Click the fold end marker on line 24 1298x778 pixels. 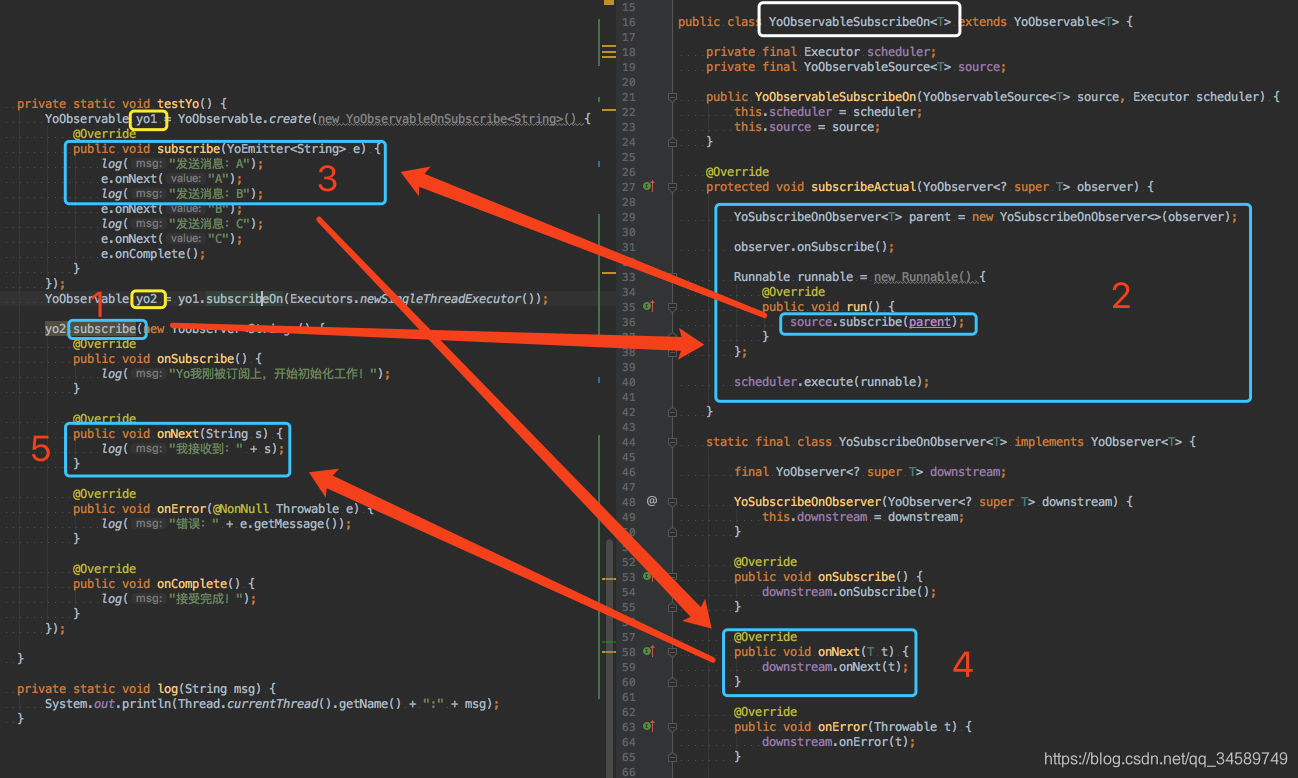(x=673, y=142)
